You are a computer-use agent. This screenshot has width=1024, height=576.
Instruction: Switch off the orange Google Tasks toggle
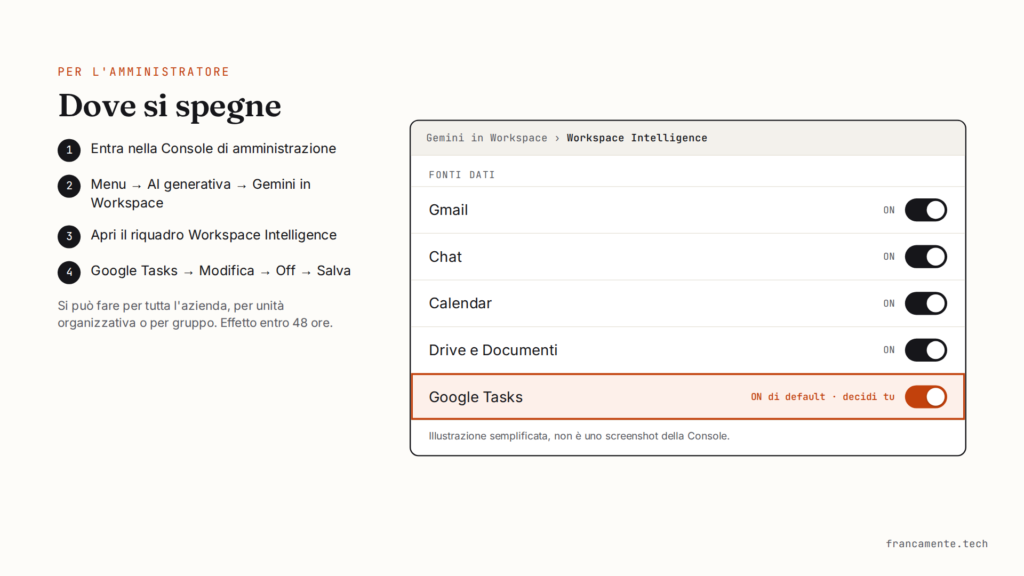coord(925,397)
